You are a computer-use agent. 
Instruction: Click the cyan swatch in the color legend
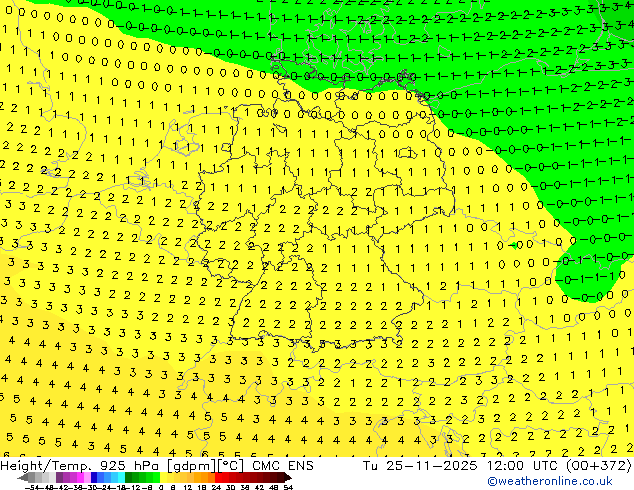122,477
